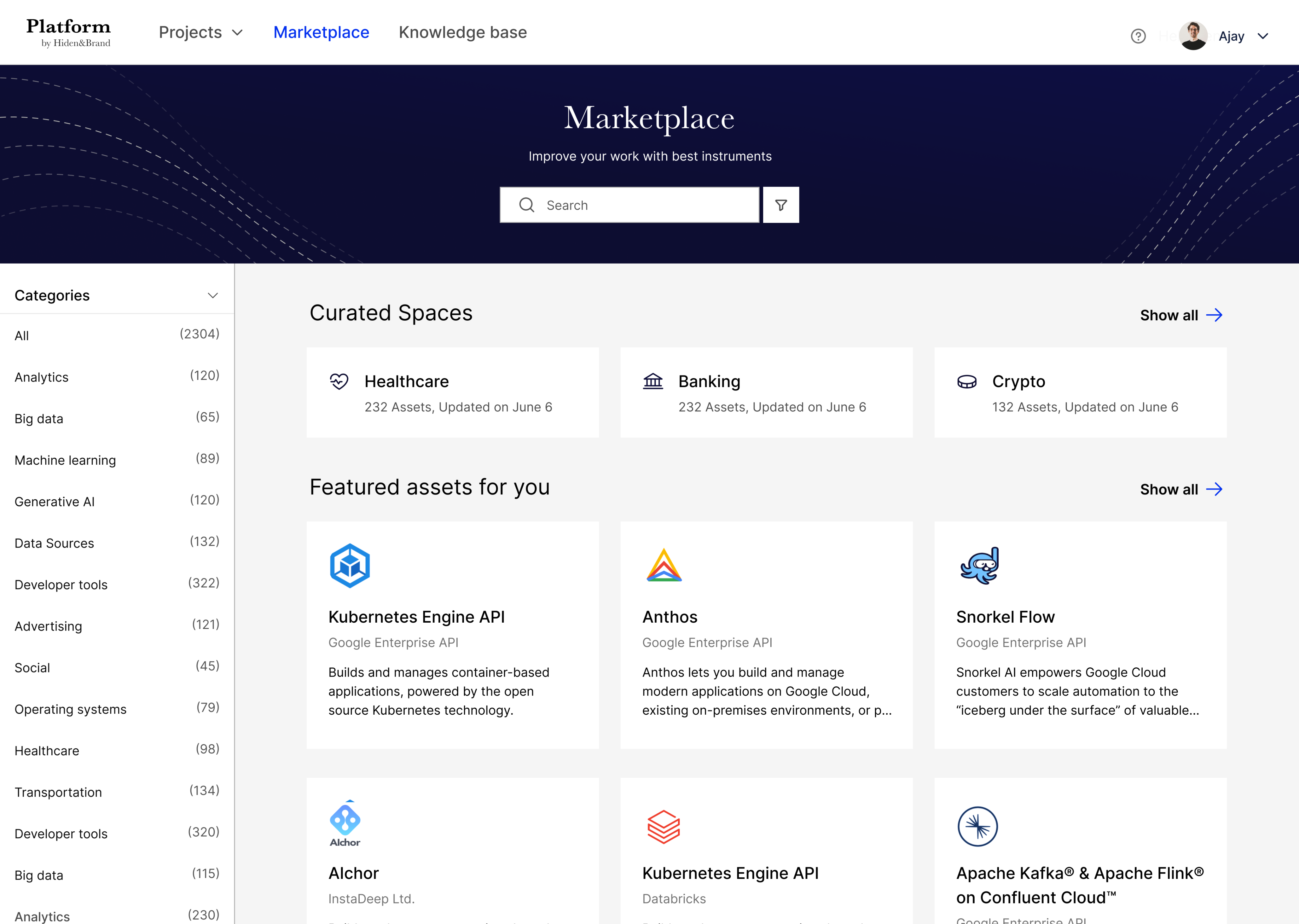
Task: Click the blue Kubernetes Engine API hexagon logo
Action: (x=350, y=566)
